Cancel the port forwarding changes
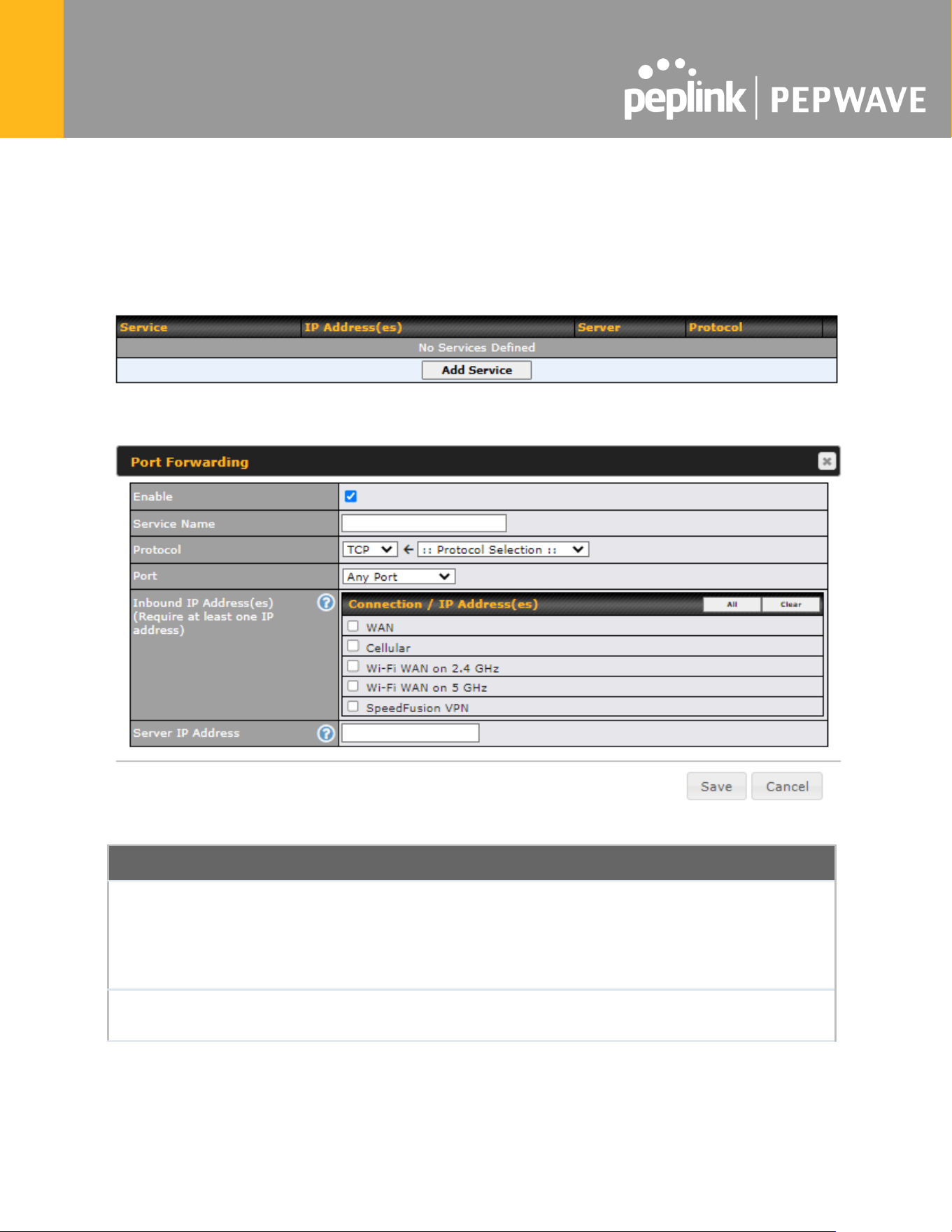 (787, 786)
